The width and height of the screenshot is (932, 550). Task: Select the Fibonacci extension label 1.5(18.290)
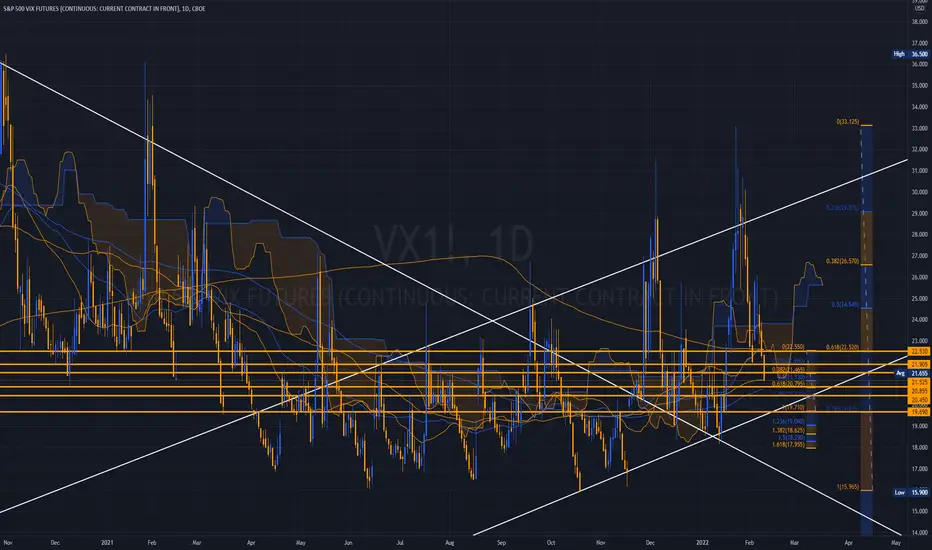coord(791,437)
